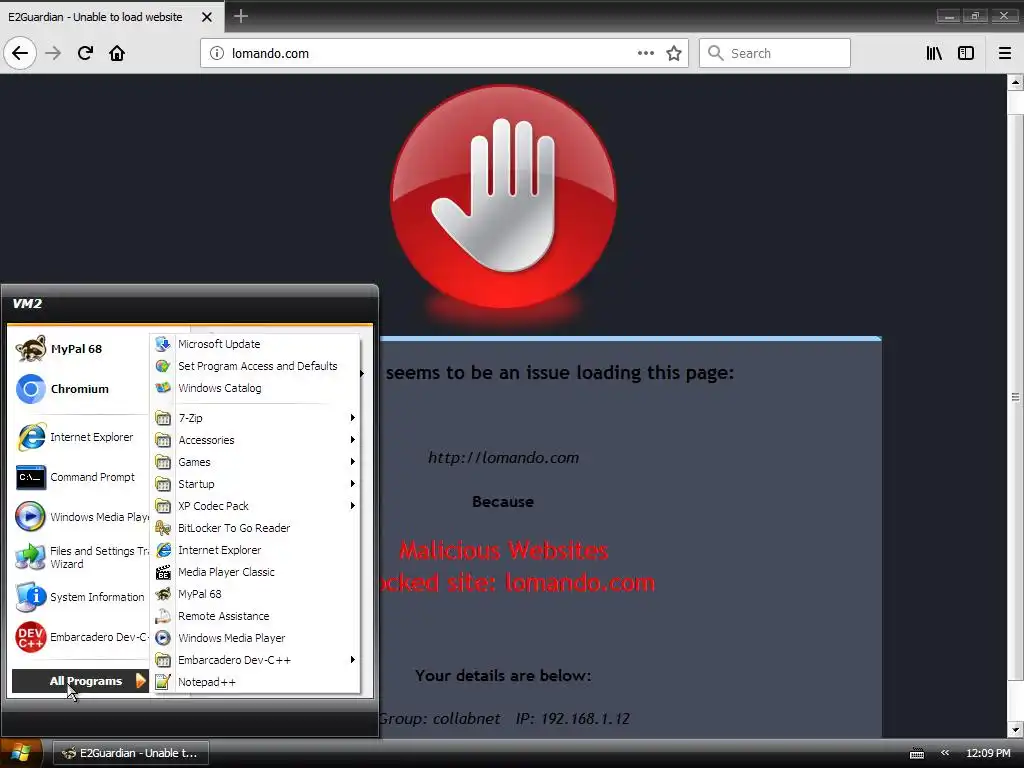Click the All Programs button

(x=80, y=681)
